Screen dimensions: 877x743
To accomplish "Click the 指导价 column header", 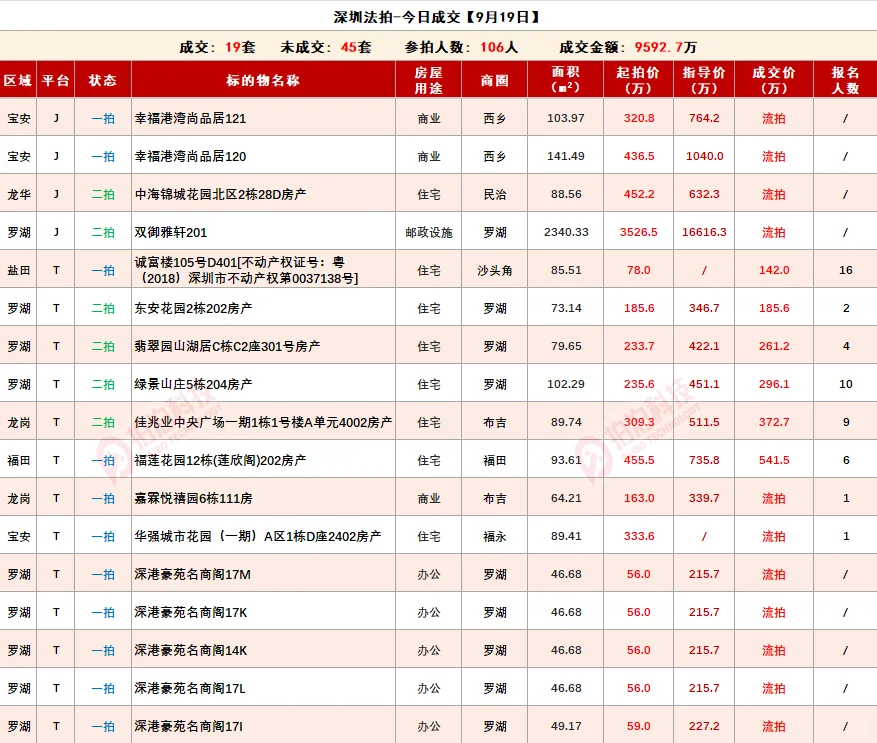I will pos(704,80).
